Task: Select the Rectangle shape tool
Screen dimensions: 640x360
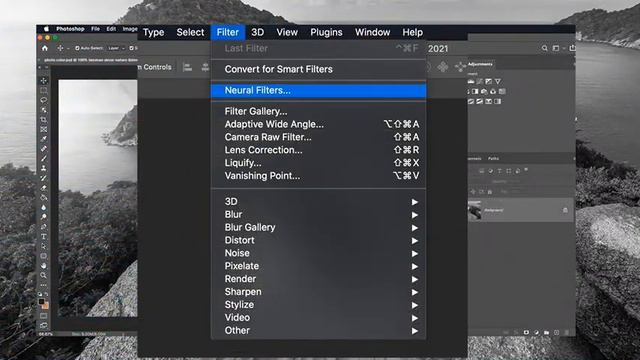Action: tap(44, 256)
